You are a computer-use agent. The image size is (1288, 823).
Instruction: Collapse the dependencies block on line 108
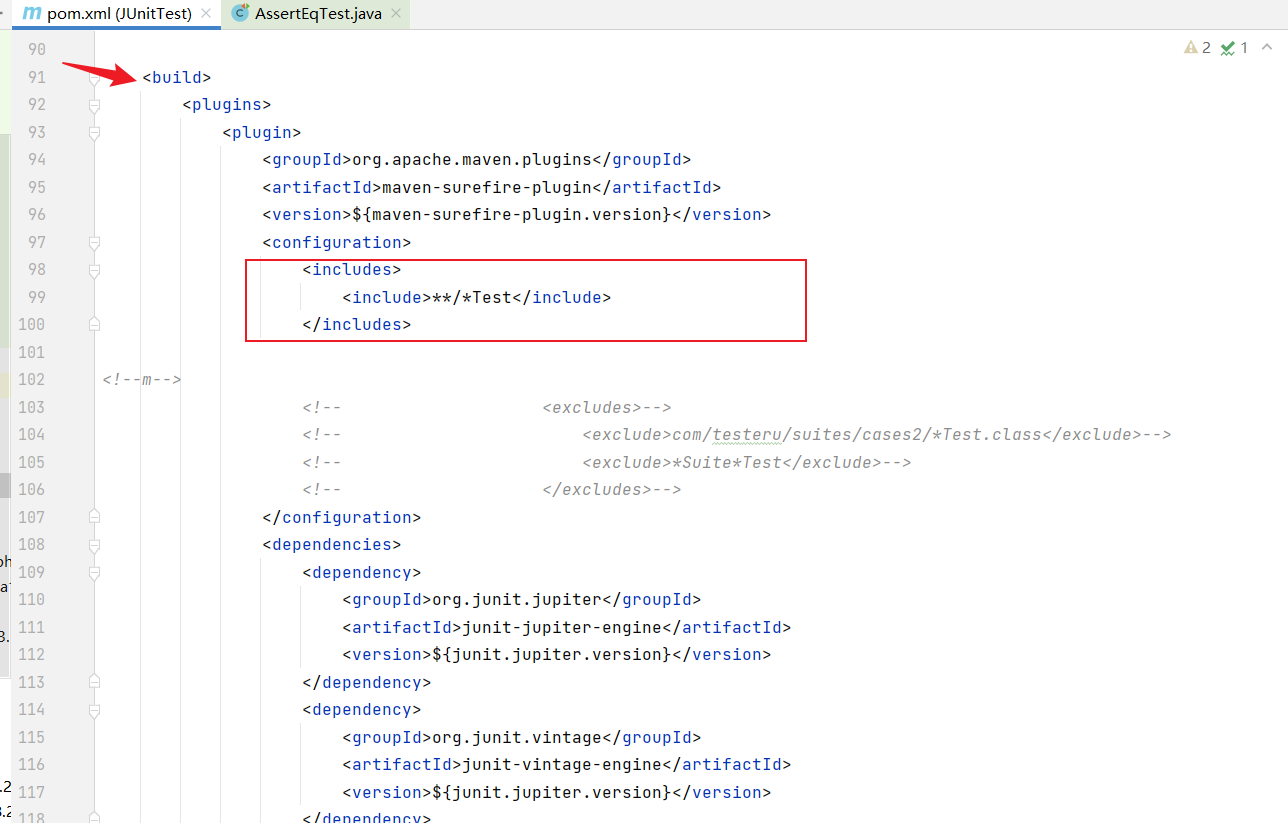(94, 545)
